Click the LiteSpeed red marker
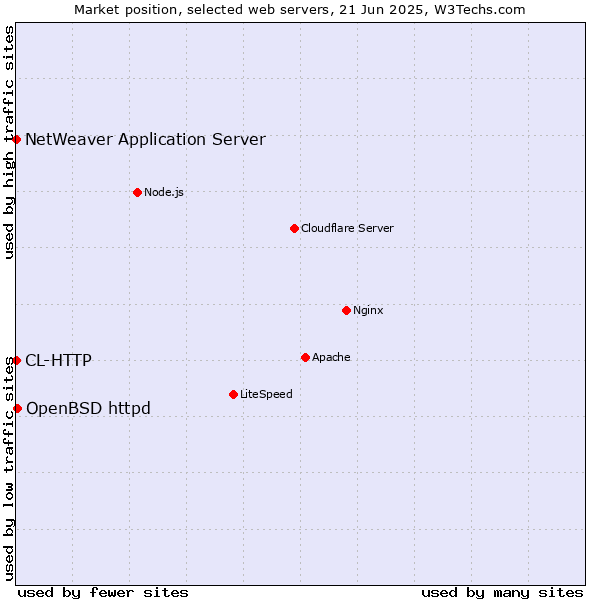 (233, 395)
